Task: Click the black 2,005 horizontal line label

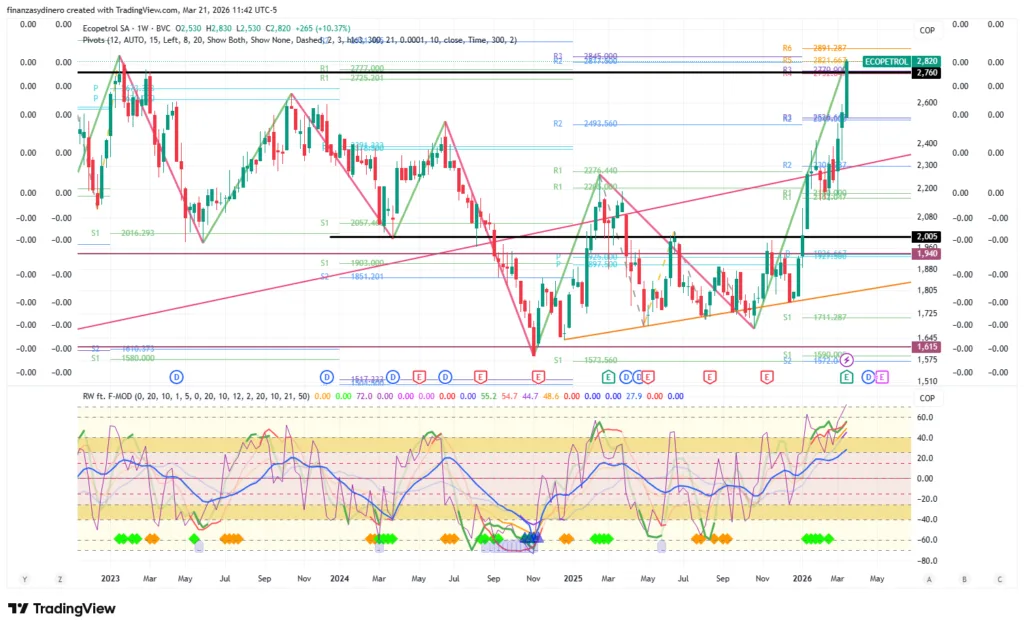Action: (x=927, y=237)
